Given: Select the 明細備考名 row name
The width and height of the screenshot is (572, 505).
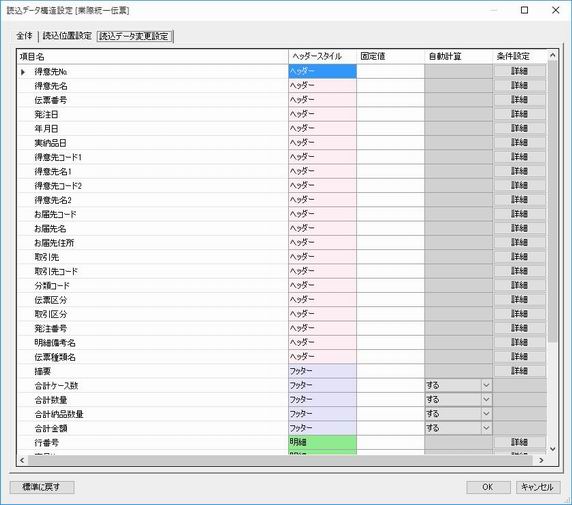Looking at the screenshot, I should pyautogui.click(x=55, y=343).
